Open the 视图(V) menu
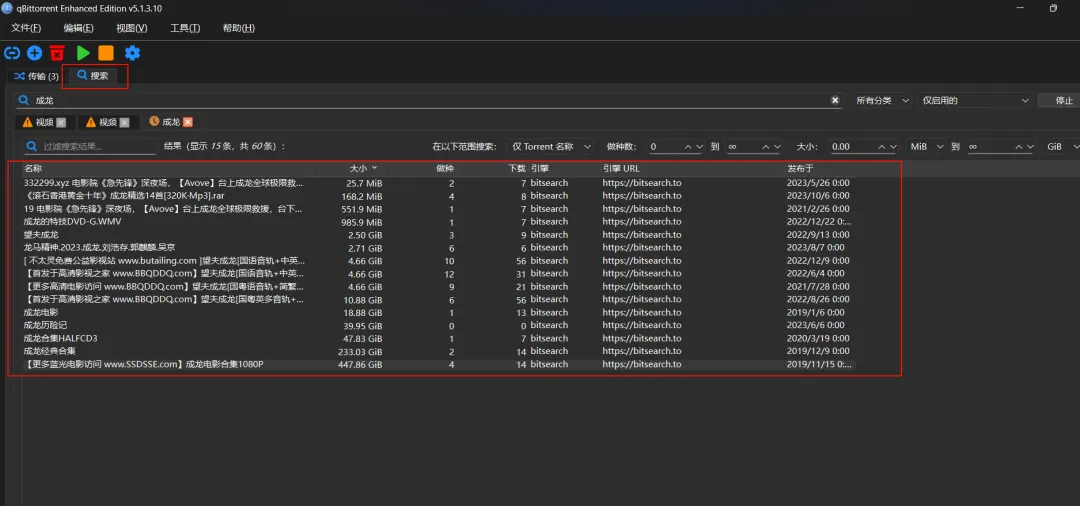This screenshot has width=1080, height=506. click(132, 28)
